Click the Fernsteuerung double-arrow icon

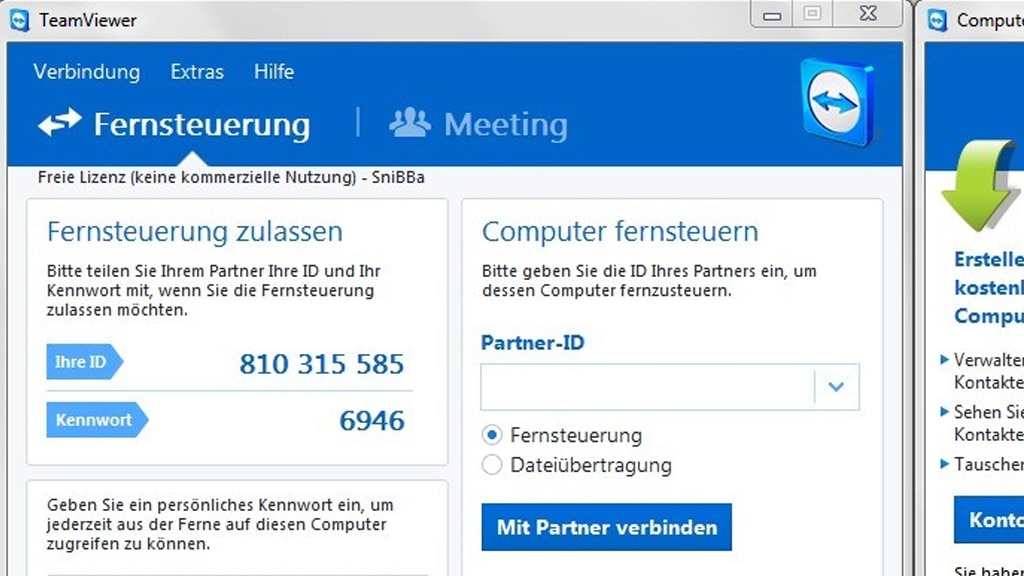tap(59, 122)
